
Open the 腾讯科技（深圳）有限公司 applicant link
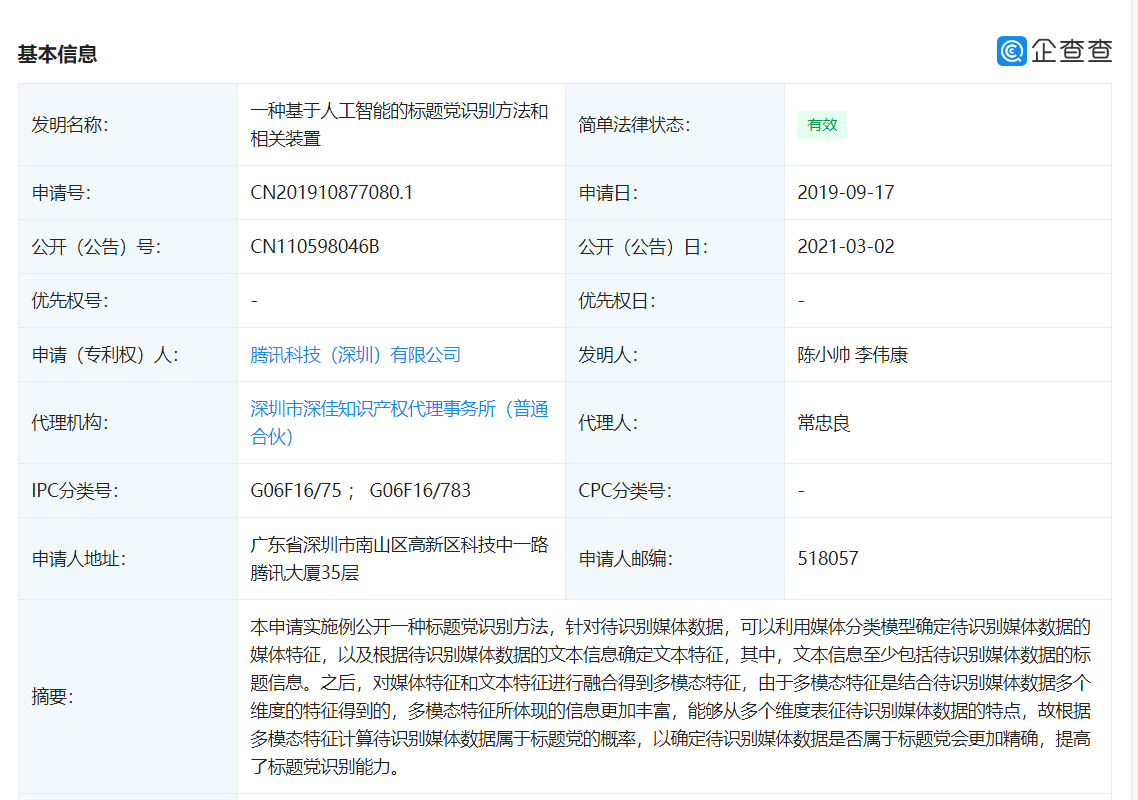355,355
